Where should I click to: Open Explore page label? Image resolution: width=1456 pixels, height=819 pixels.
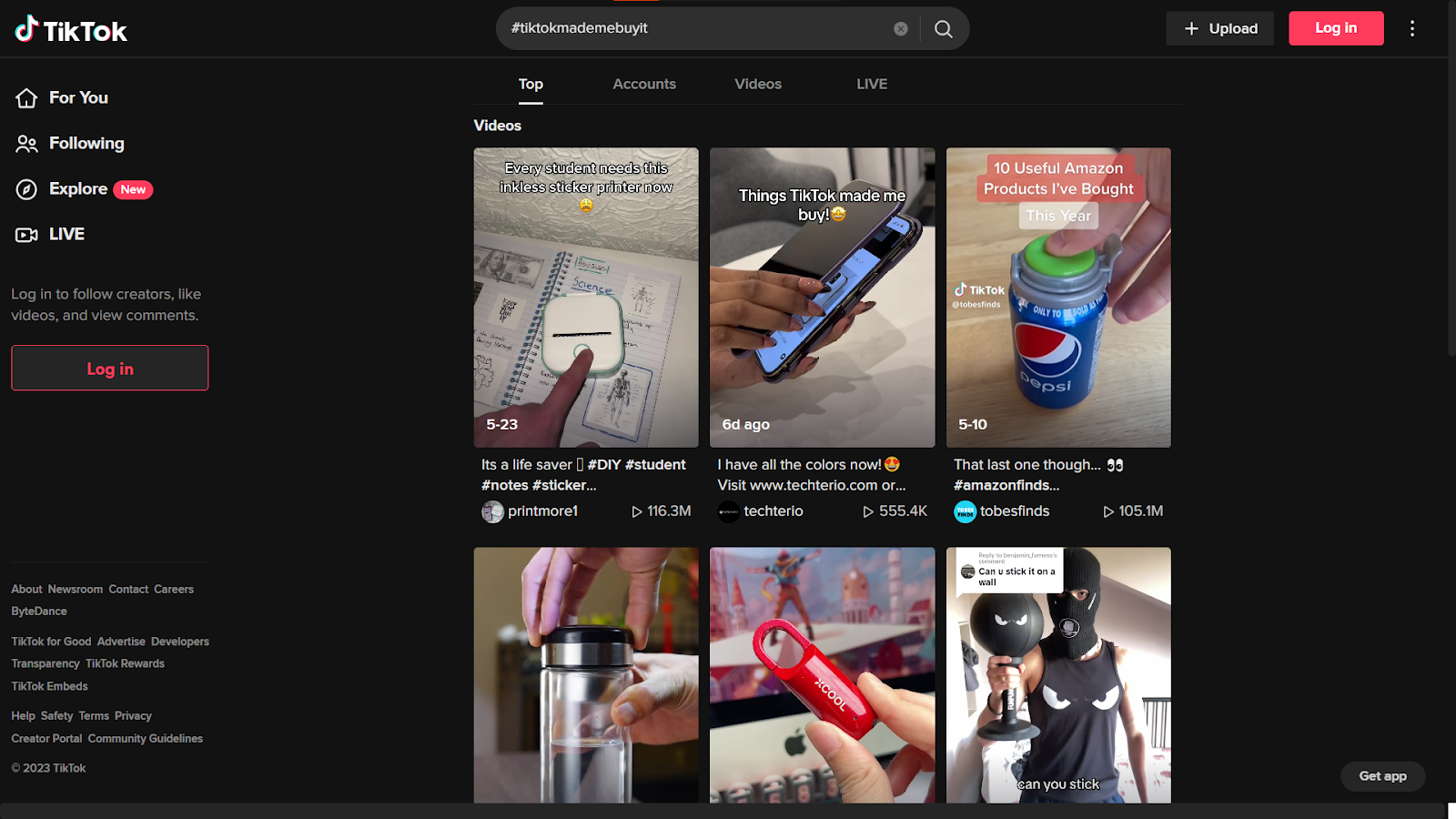78,188
